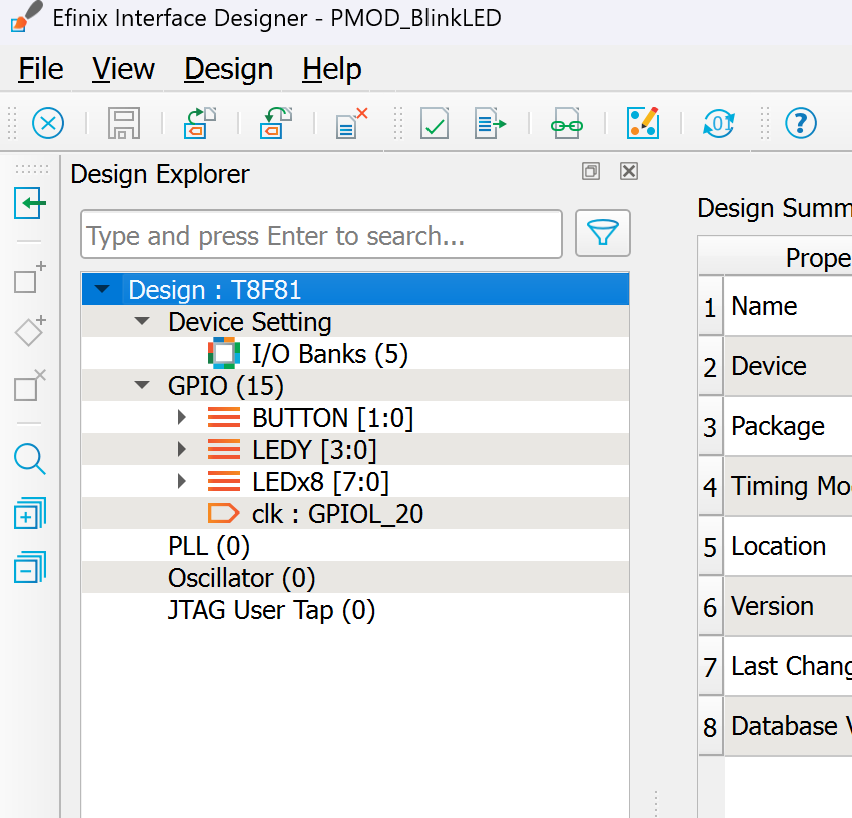Expand the LEDx8 [7:0] bus
The height and width of the screenshot is (818, 852).
[x=181, y=481]
